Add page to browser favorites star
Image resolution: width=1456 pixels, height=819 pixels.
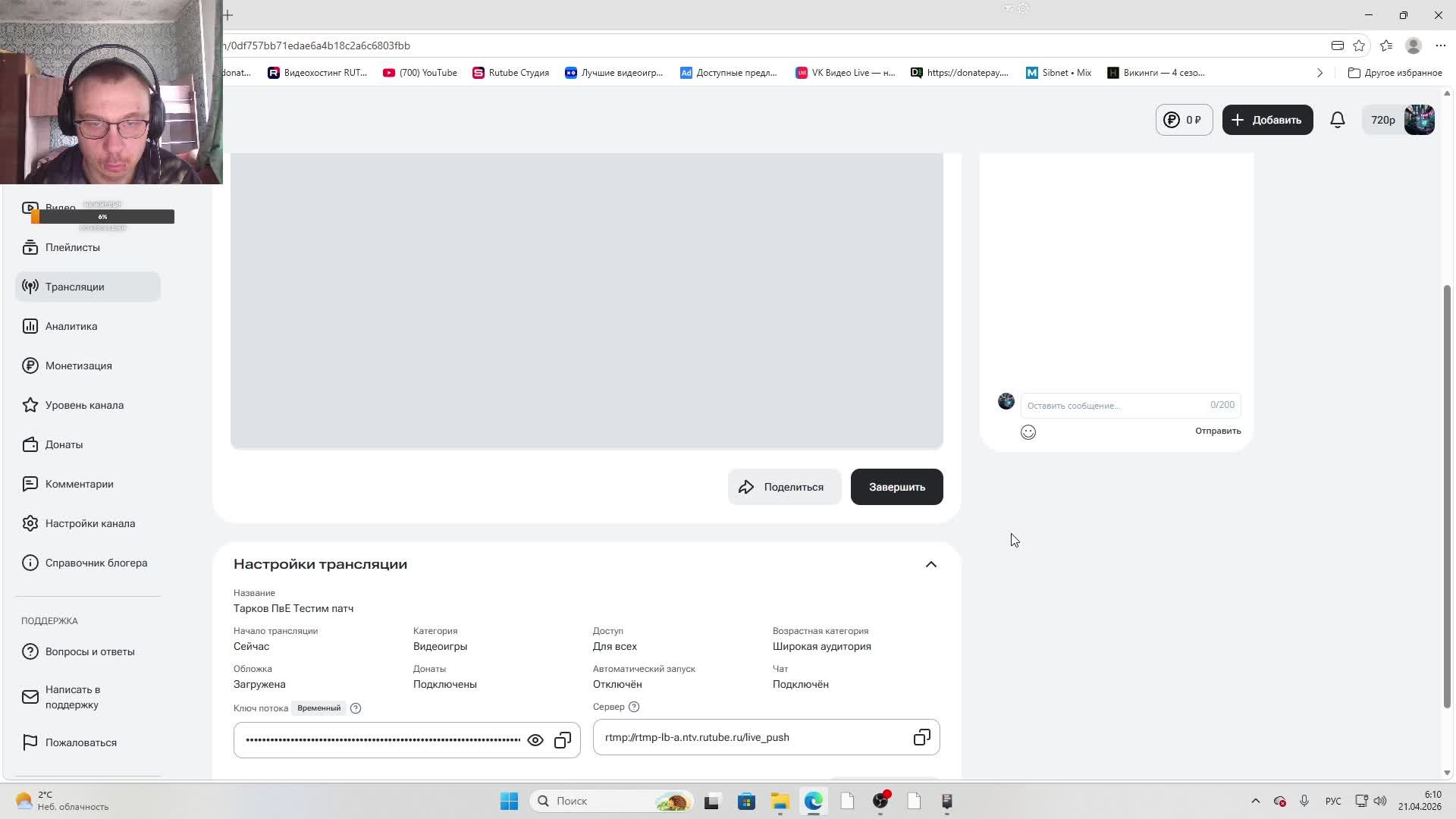[1359, 45]
